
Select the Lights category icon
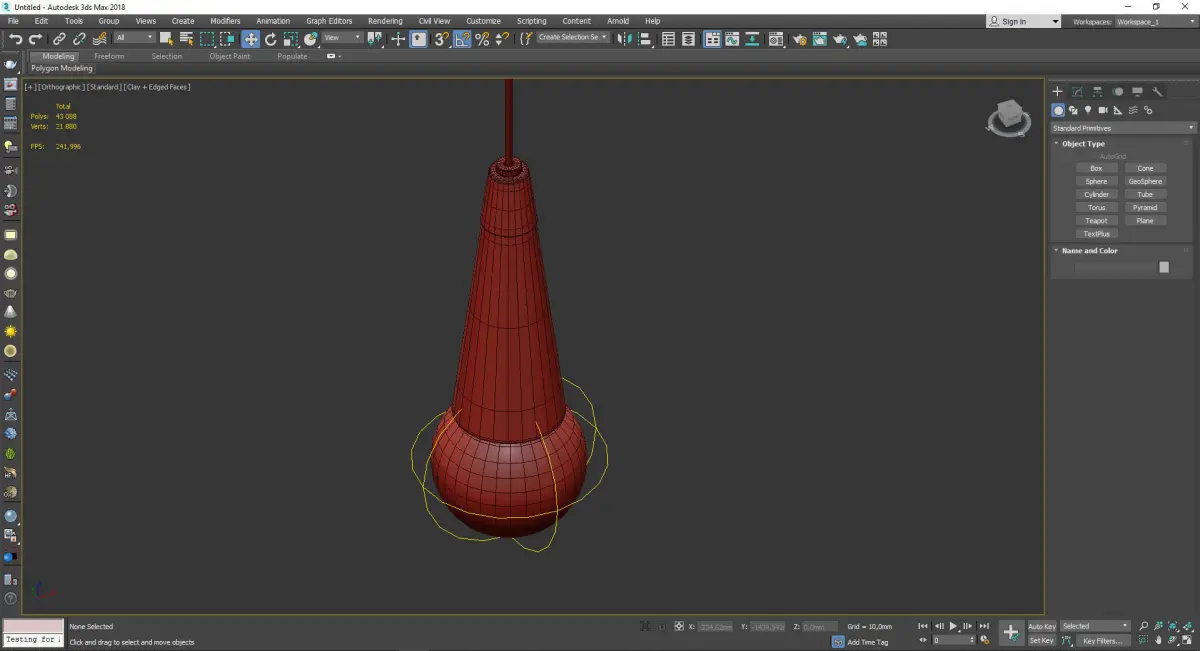1088,110
